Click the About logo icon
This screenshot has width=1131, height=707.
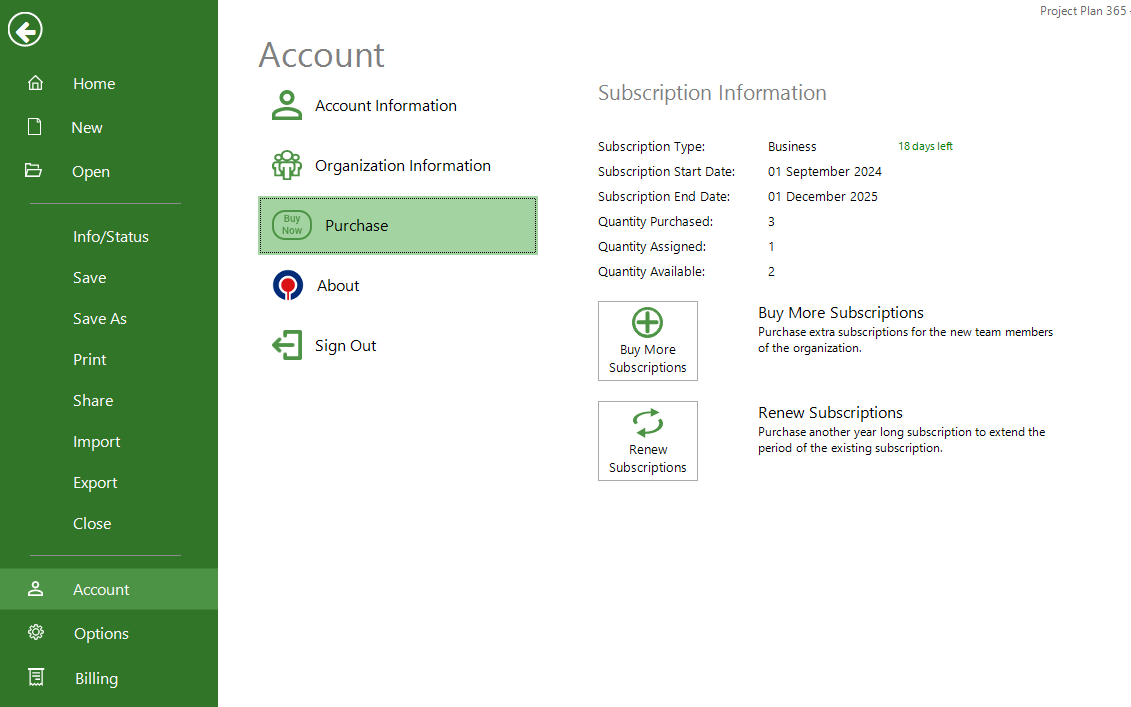288,285
